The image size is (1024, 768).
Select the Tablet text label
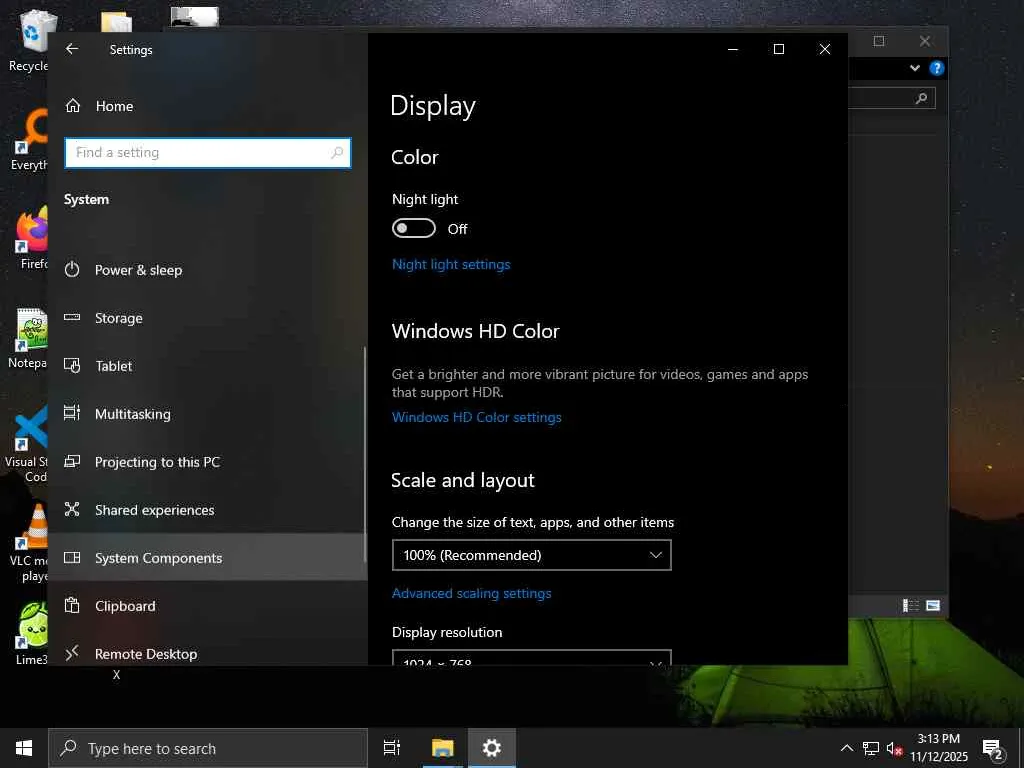pos(114,366)
